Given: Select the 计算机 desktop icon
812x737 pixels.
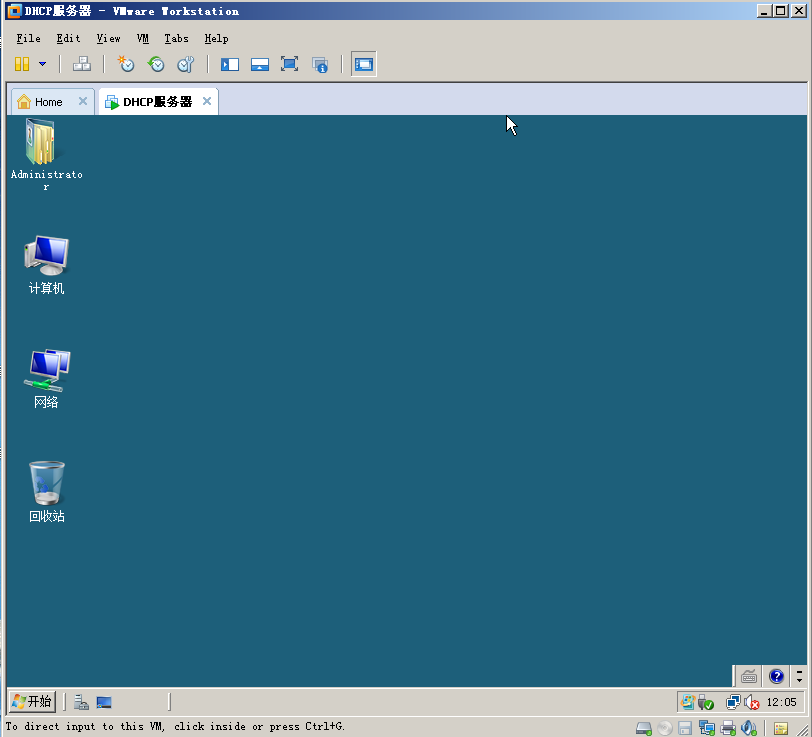Looking at the screenshot, I should [46, 265].
